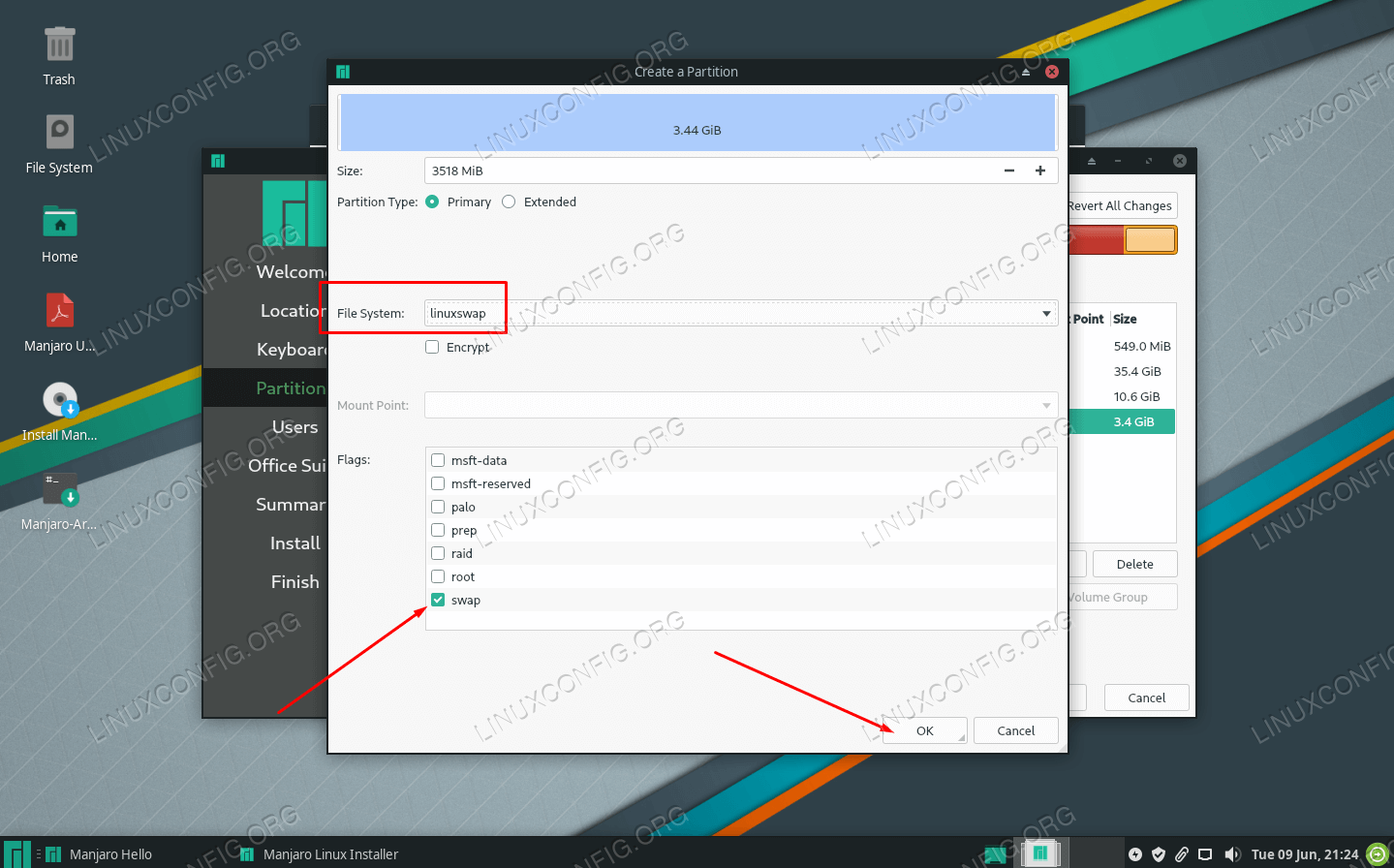Open the Mount Point dropdown
This screenshot has width=1394, height=868.
point(741,405)
